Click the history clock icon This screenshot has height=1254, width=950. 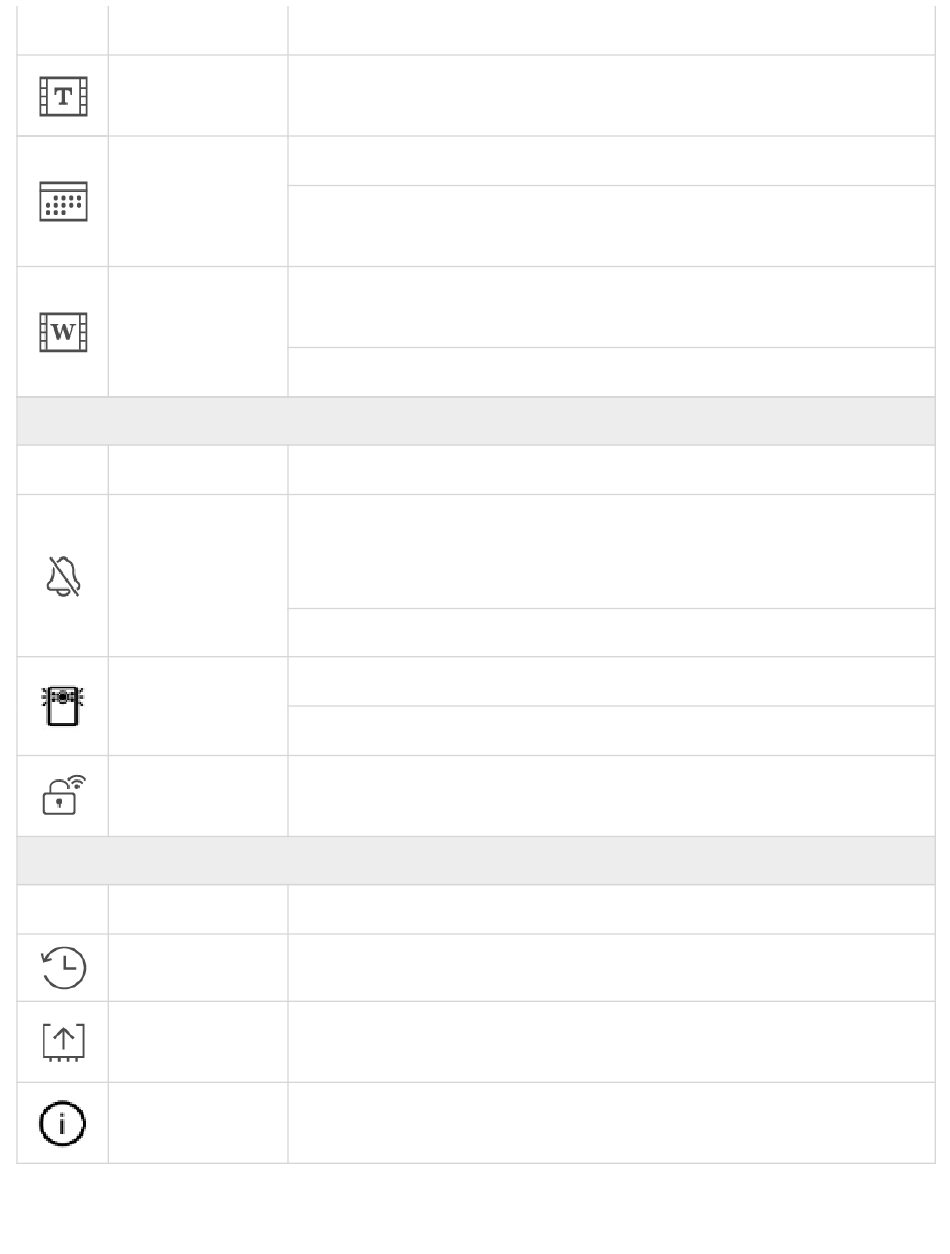(x=63, y=968)
